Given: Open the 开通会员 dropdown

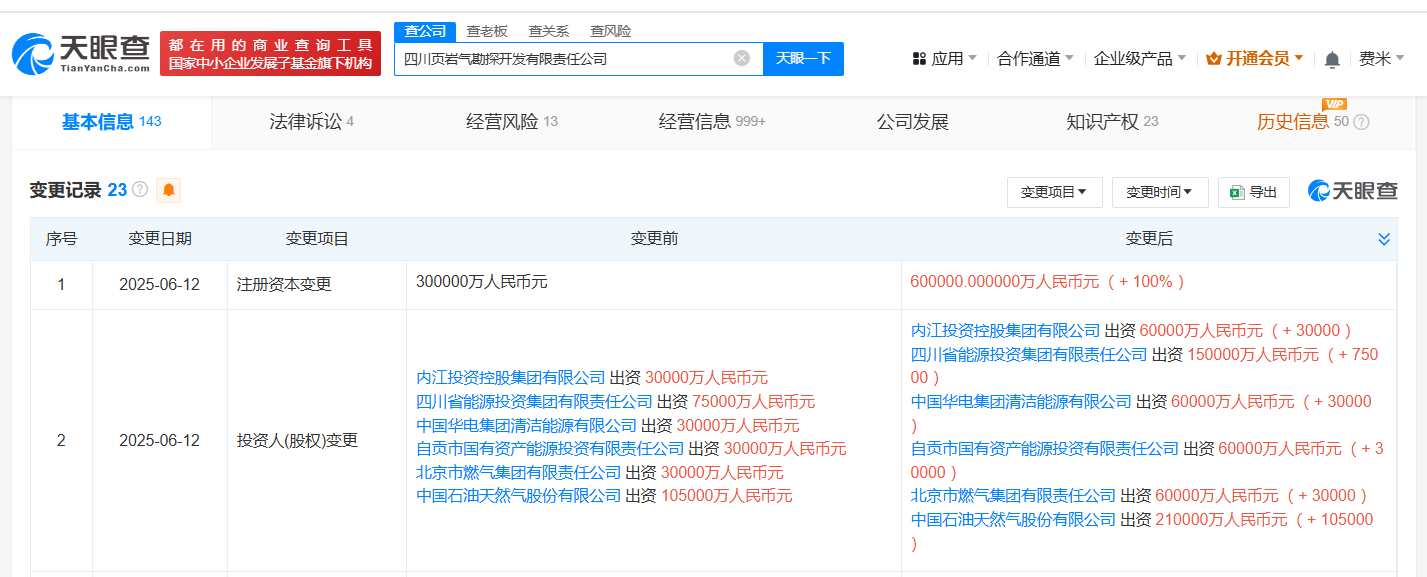Looking at the screenshot, I should tap(1254, 59).
